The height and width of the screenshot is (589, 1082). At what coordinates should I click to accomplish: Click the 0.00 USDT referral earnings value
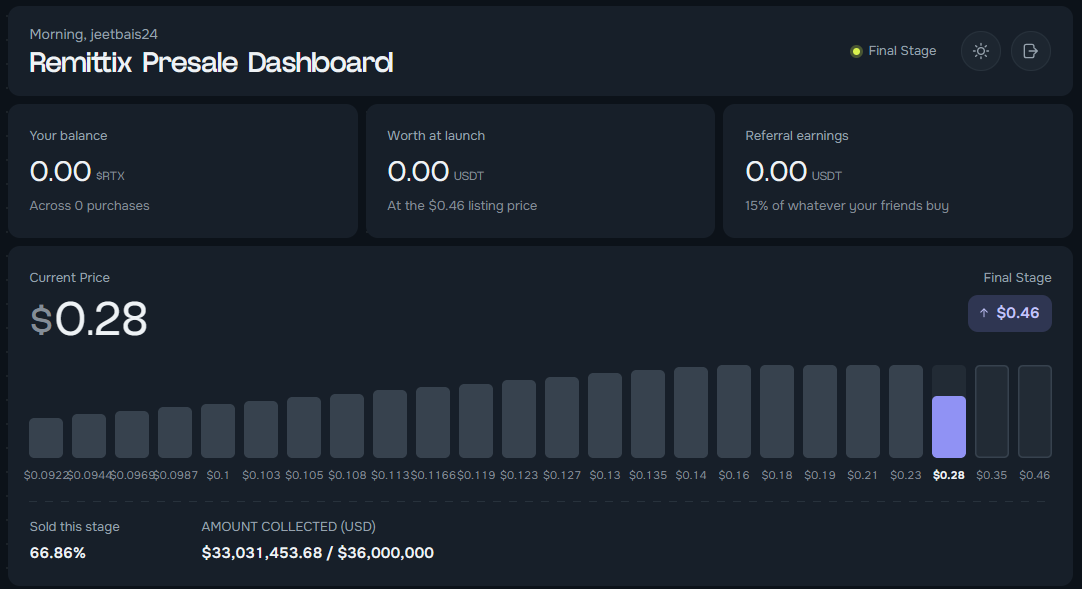click(794, 171)
